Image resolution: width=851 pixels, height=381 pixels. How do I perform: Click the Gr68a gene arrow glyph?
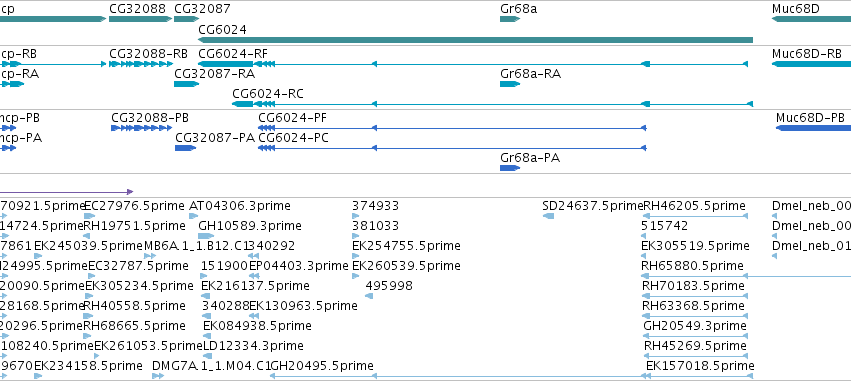[510, 19]
